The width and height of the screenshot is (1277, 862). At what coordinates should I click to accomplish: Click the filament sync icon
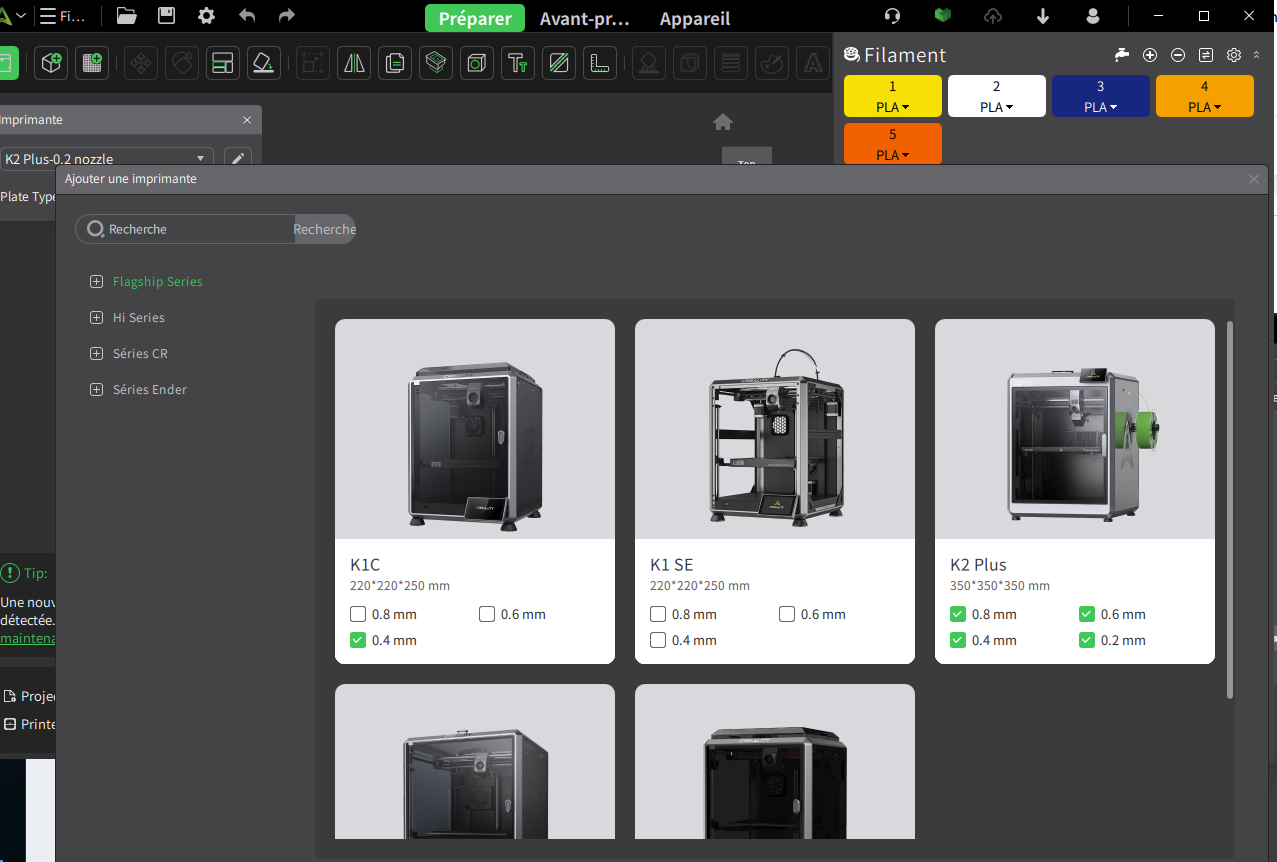pyautogui.click(x=1206, y=55)
